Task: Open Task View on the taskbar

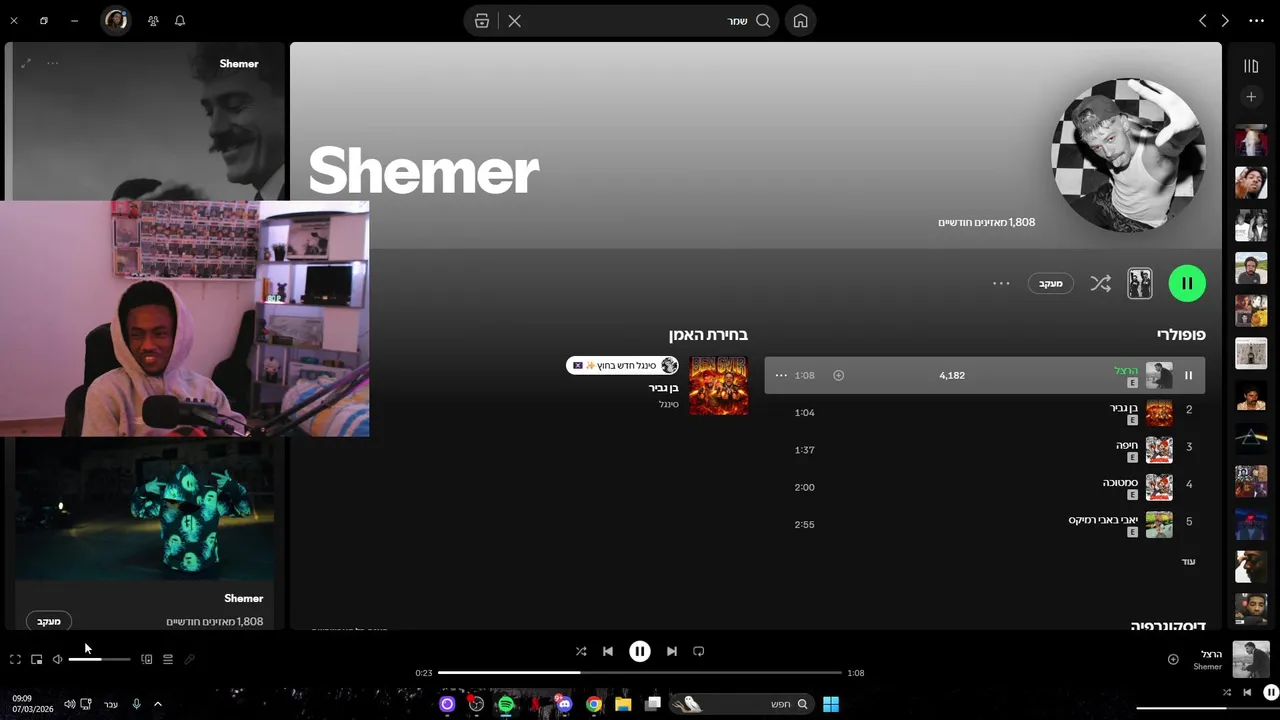Action: coord(653,704)
